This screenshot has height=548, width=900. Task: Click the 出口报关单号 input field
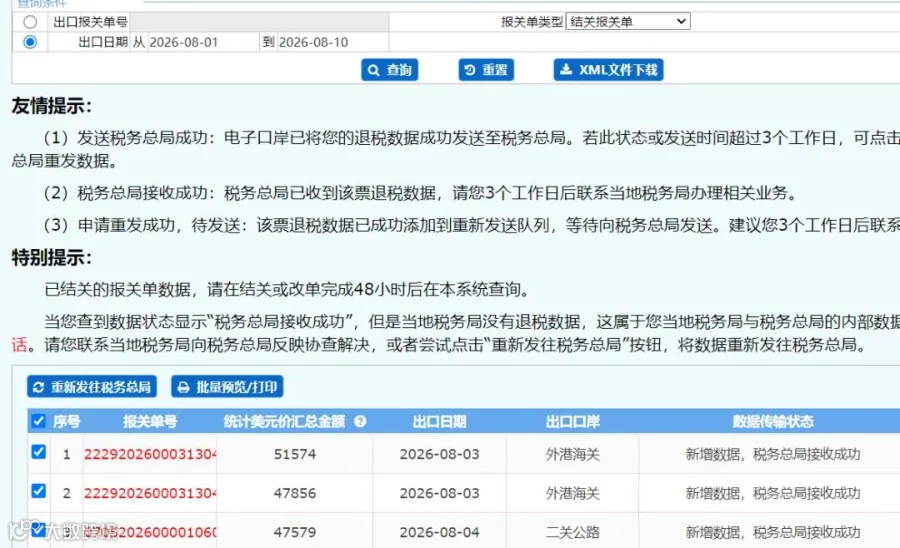pos(259,22)
